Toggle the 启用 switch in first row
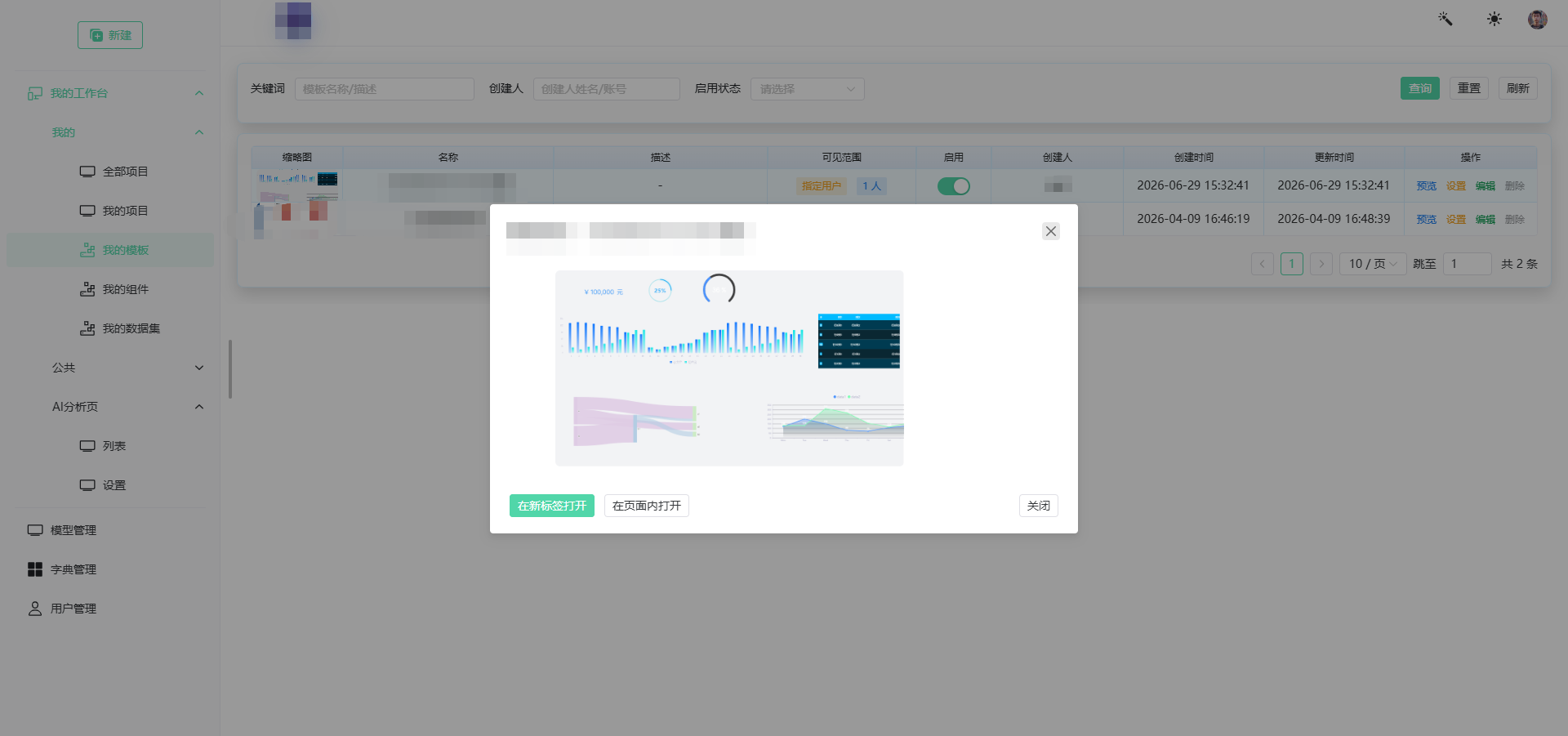The image size is (1568, 736). pos(954,186)
